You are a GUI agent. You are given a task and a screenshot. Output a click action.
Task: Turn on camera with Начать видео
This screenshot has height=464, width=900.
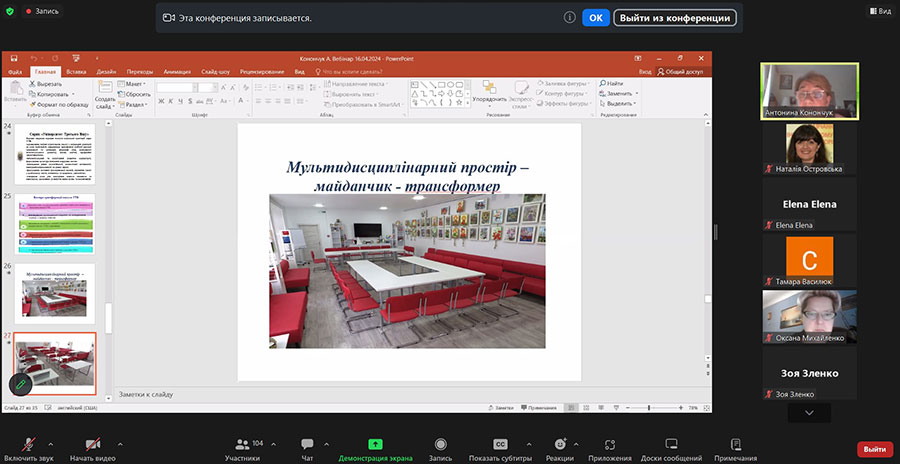93,444
